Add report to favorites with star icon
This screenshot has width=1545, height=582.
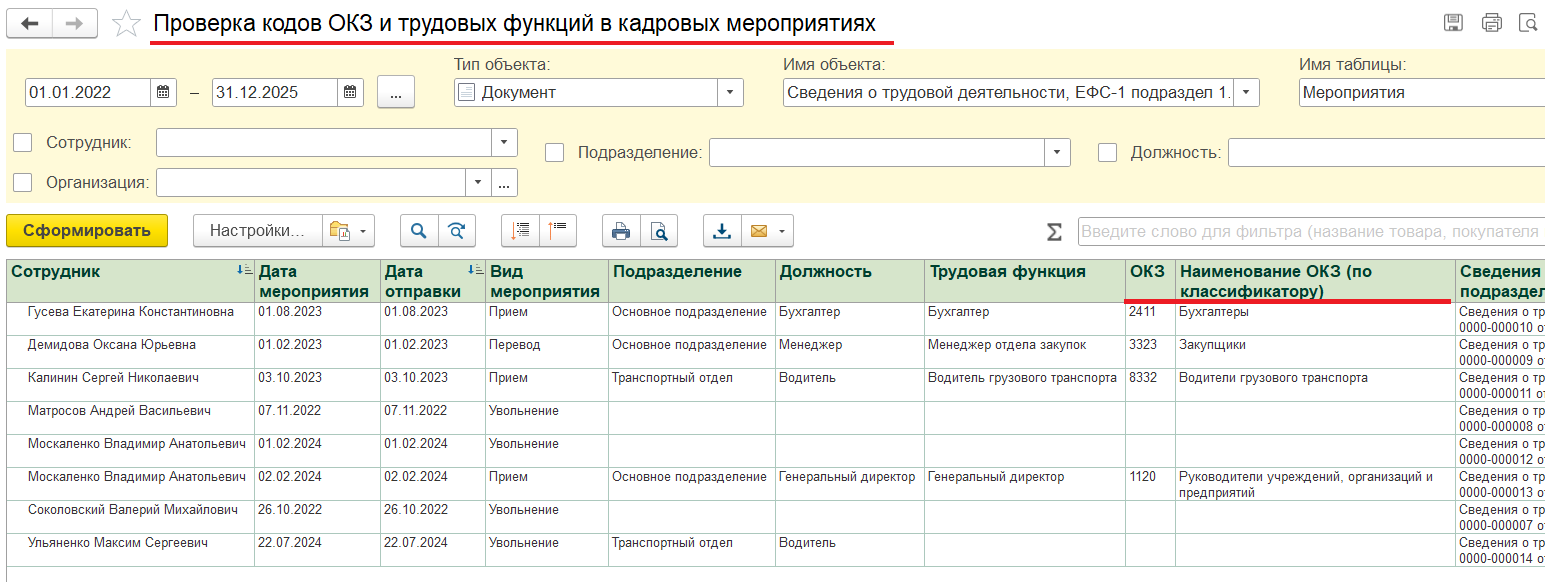(126, 23)
